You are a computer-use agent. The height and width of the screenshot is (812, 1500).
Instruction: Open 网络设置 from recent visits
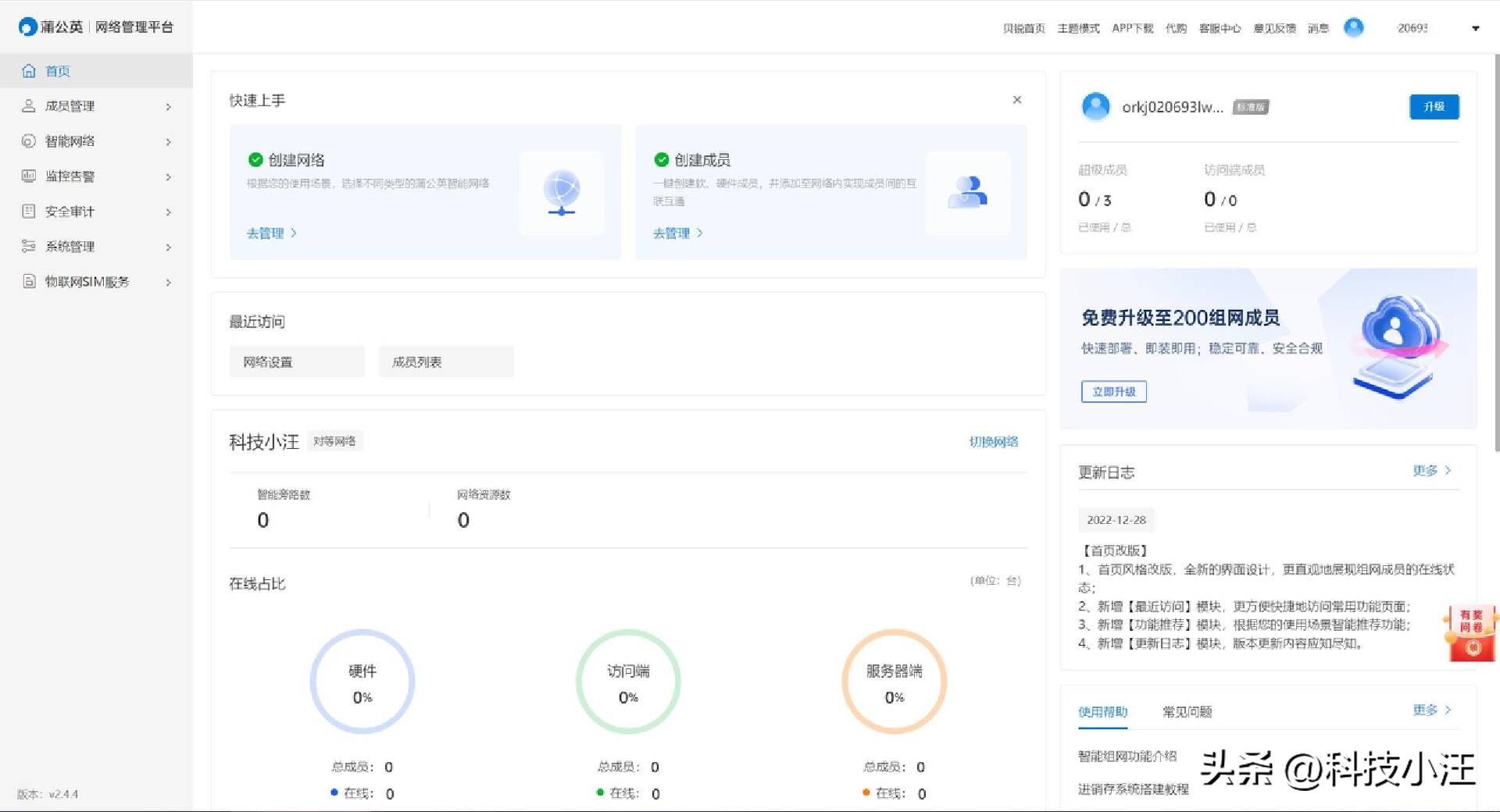tap(297, 362)
